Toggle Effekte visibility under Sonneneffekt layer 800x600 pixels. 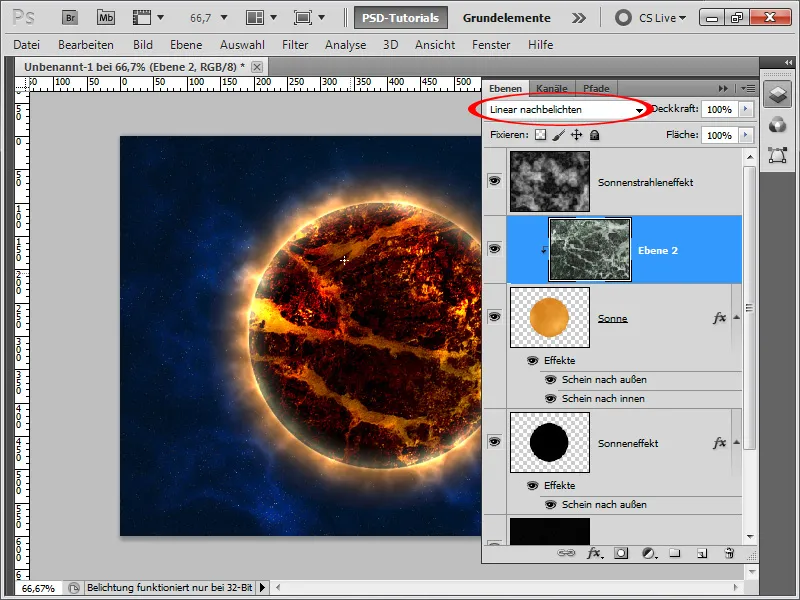(x=532, y=485)
